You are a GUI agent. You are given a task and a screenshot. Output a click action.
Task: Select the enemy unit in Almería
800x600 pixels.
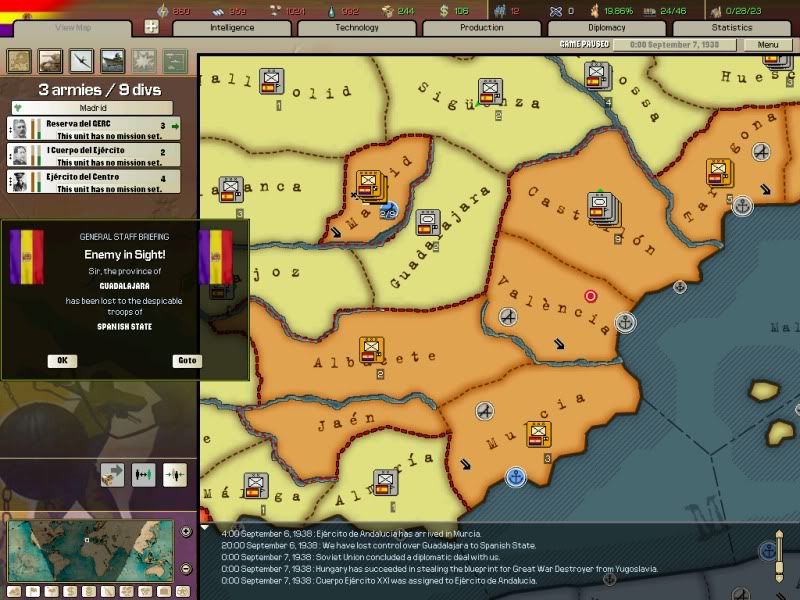click(385, 483)
